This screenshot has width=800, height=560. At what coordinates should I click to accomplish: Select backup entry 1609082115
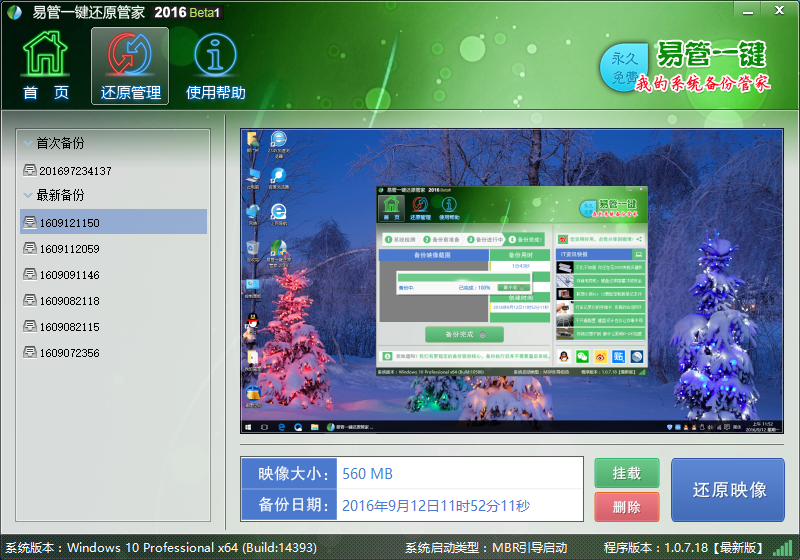click(x=113, y=326)
